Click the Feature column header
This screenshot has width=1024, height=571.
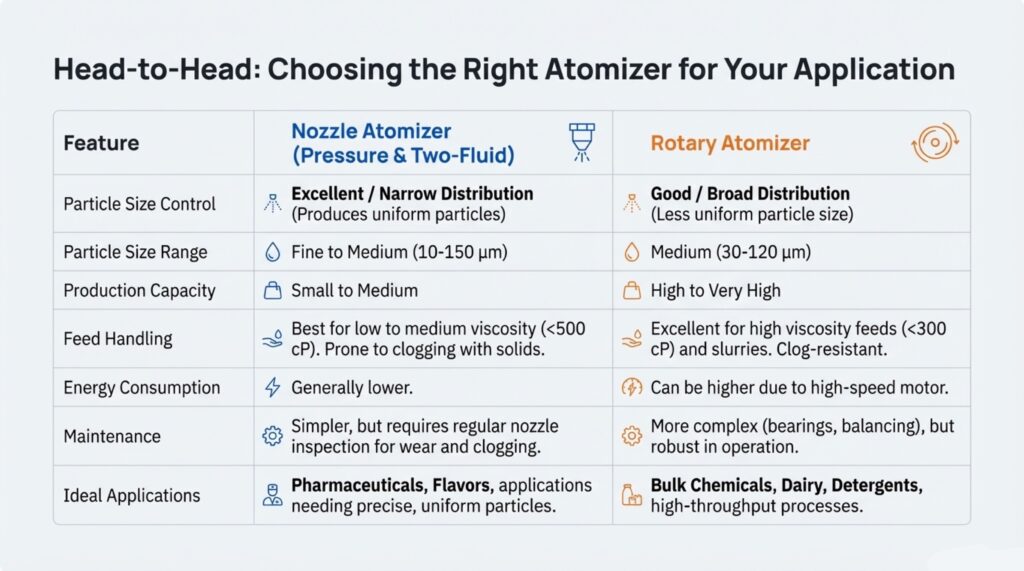[101, 143]
